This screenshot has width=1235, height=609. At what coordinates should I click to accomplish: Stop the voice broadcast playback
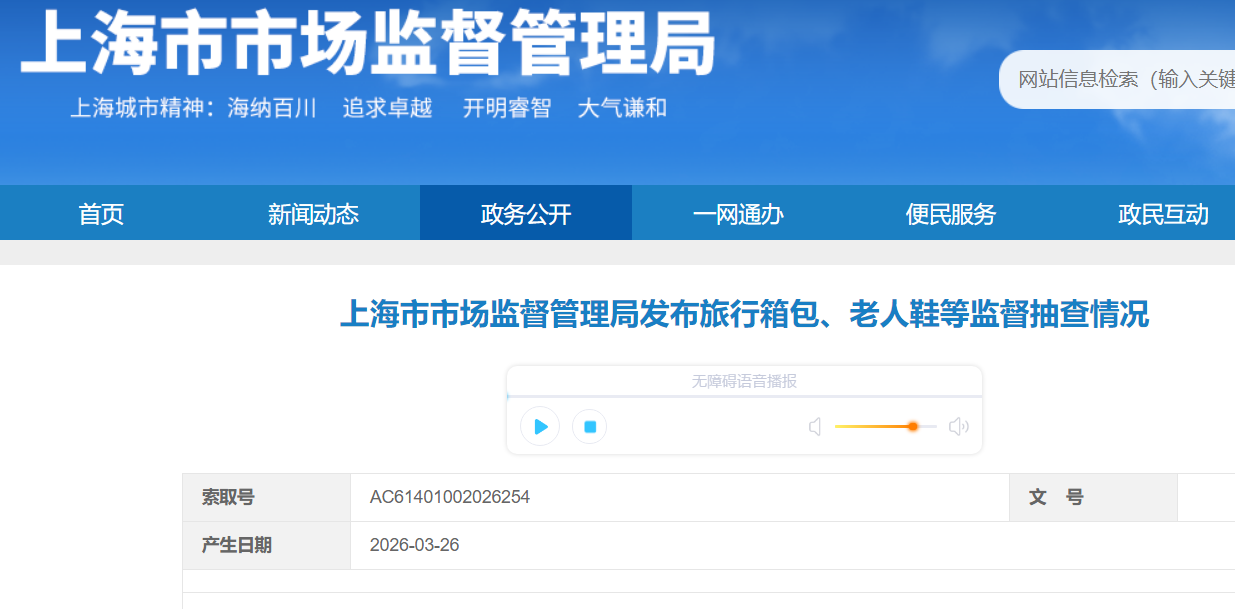pyautogui.click(x=589, y=427)
